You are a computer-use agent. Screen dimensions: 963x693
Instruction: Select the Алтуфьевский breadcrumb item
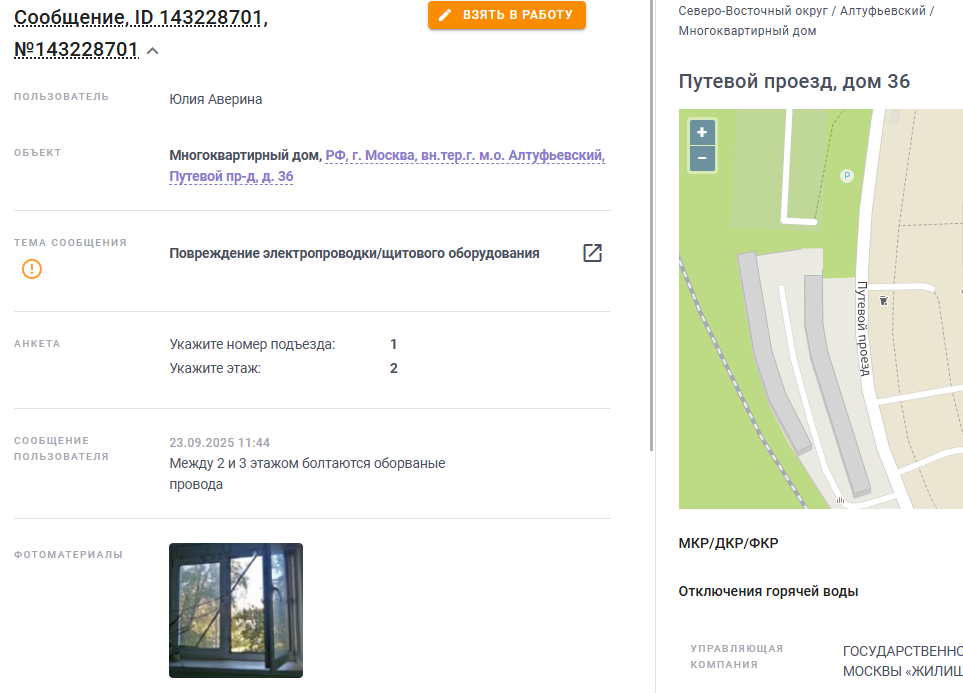pos(883,11)
